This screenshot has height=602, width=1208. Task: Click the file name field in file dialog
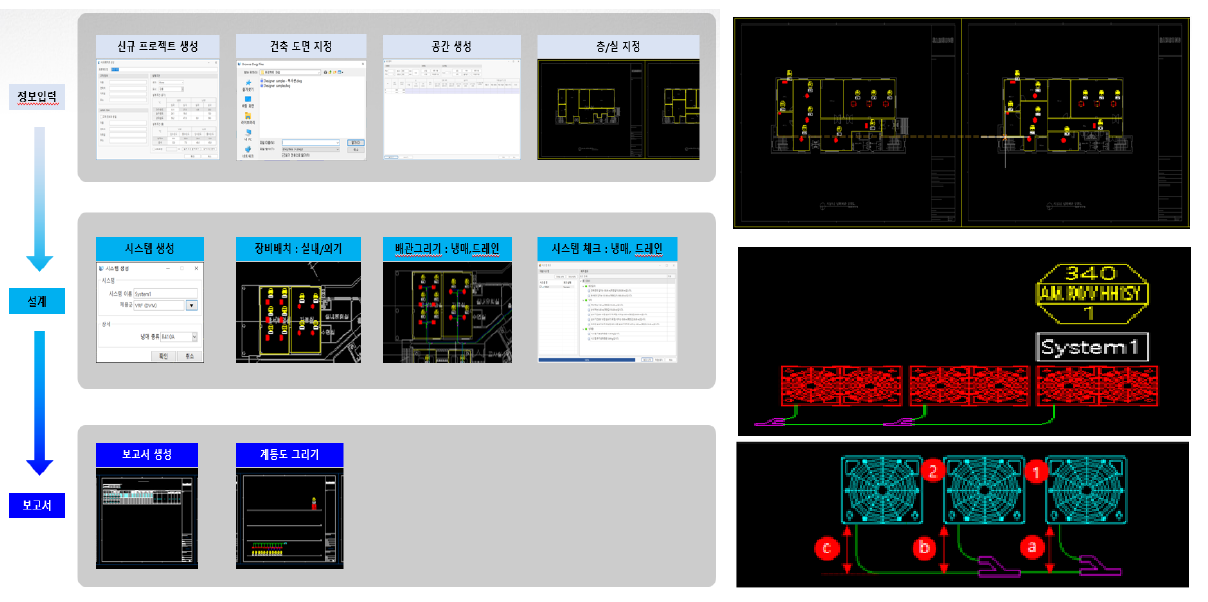[x=311, y=143]
